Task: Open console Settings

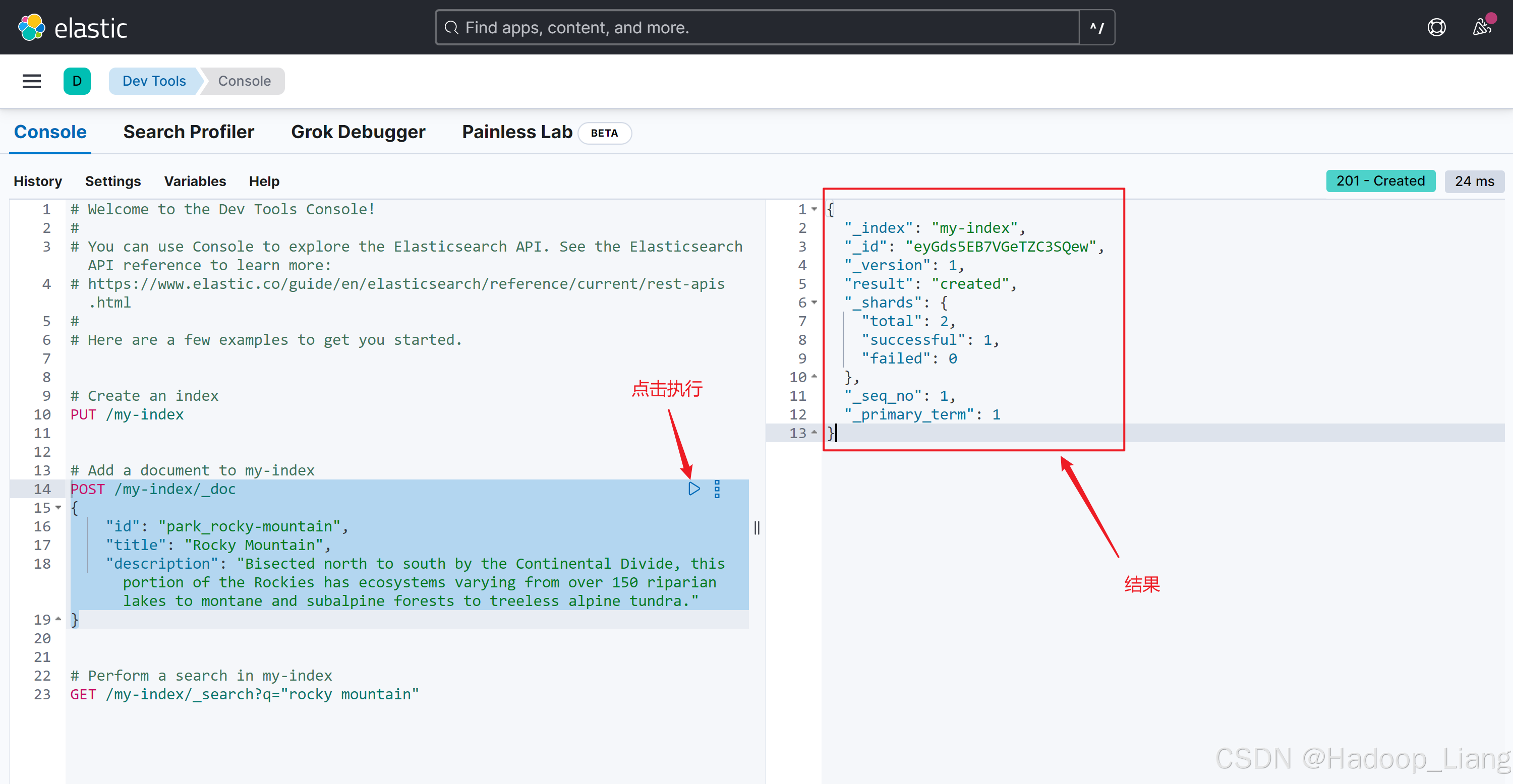Action: (113, 182)
